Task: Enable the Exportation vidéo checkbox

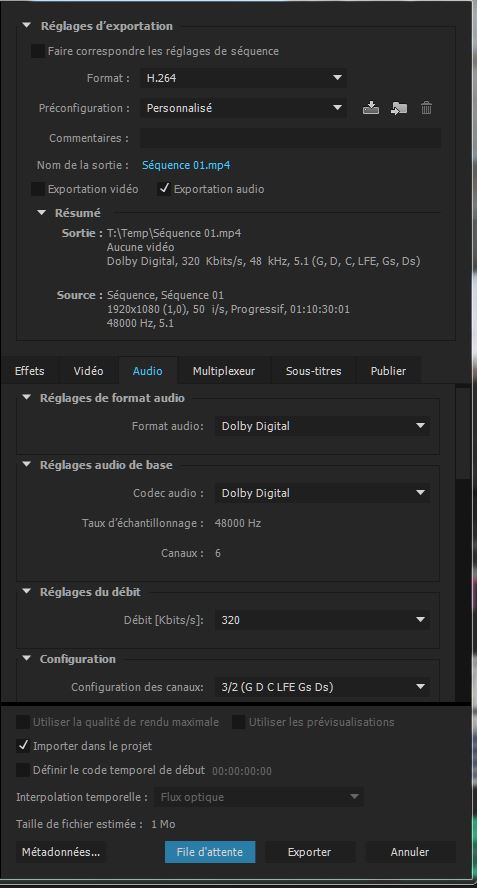Action: (x=37, y=189)
